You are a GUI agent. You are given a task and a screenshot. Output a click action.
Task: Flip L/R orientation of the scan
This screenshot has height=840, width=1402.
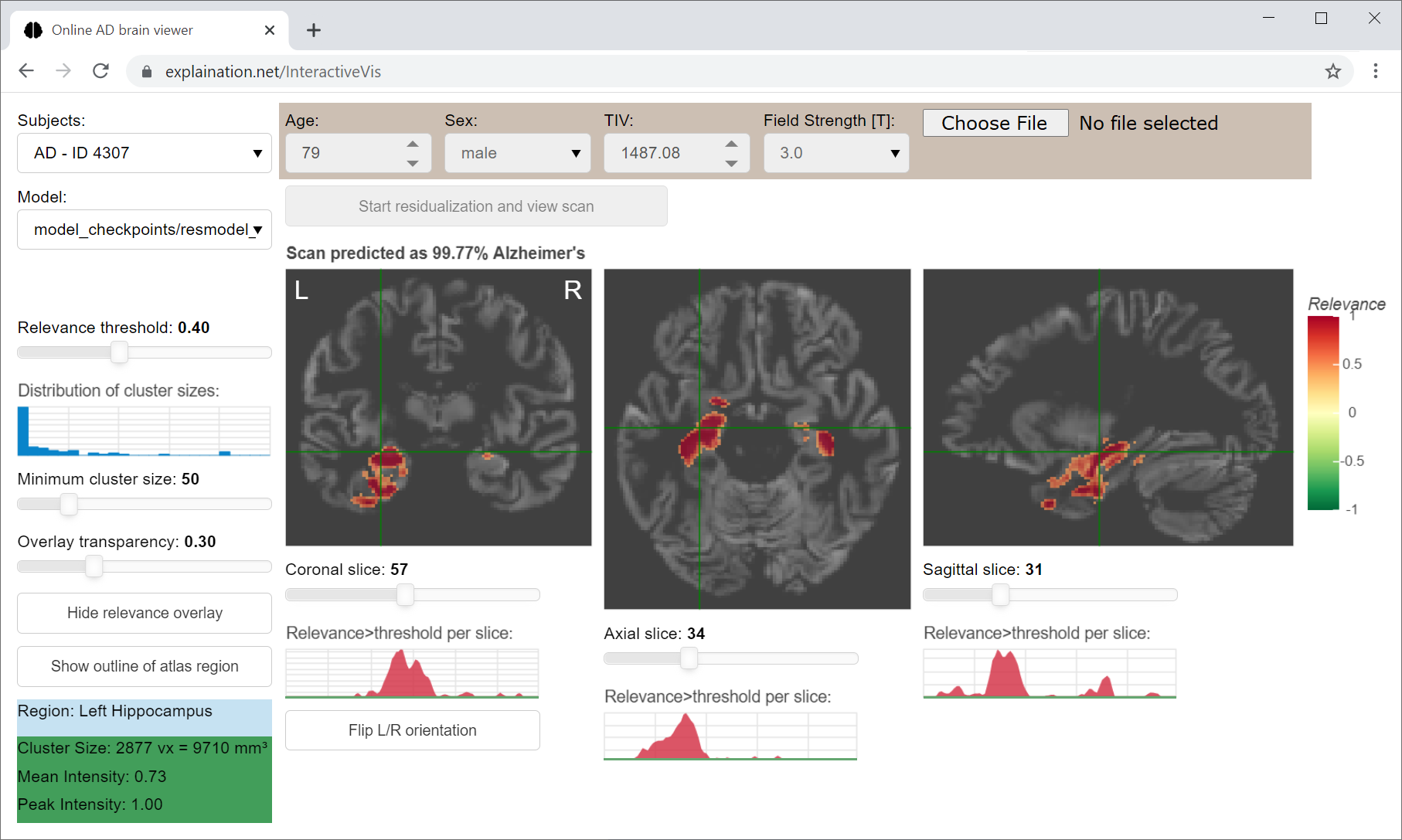tap(413, 730)
